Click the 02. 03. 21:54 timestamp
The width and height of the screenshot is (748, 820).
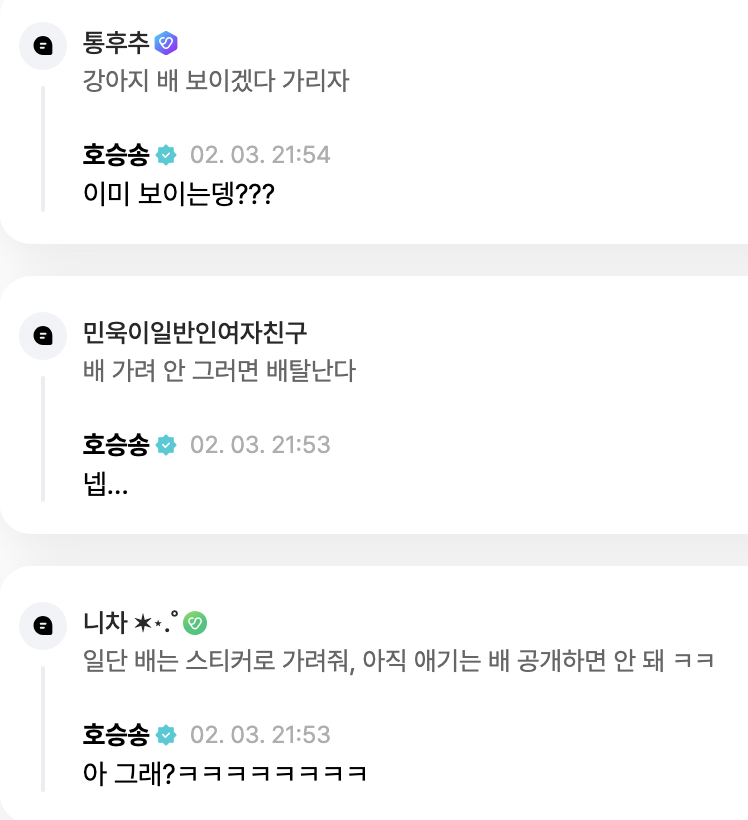[x=260, y=155]
